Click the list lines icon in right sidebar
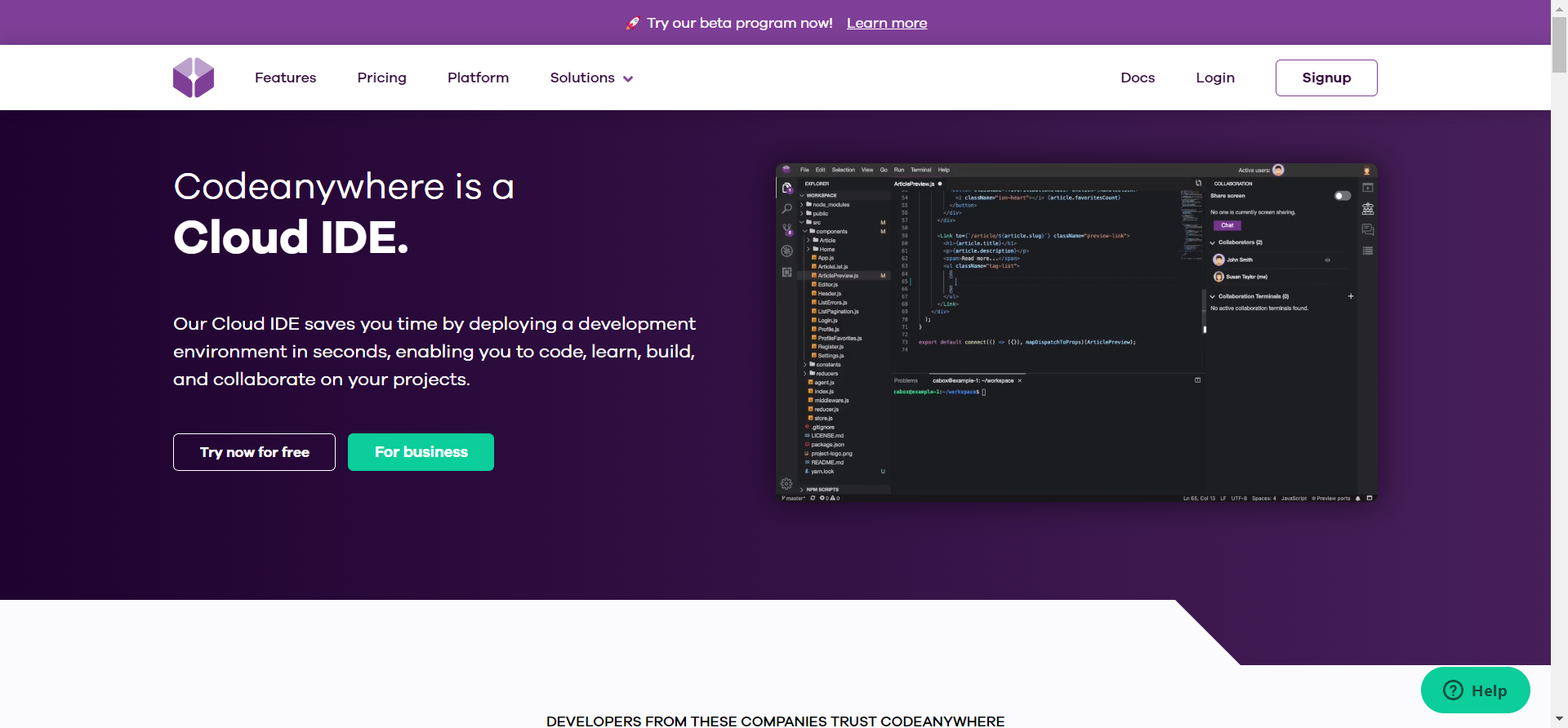The height and width of the screenshot is (728, 1568). point(1368,251)
